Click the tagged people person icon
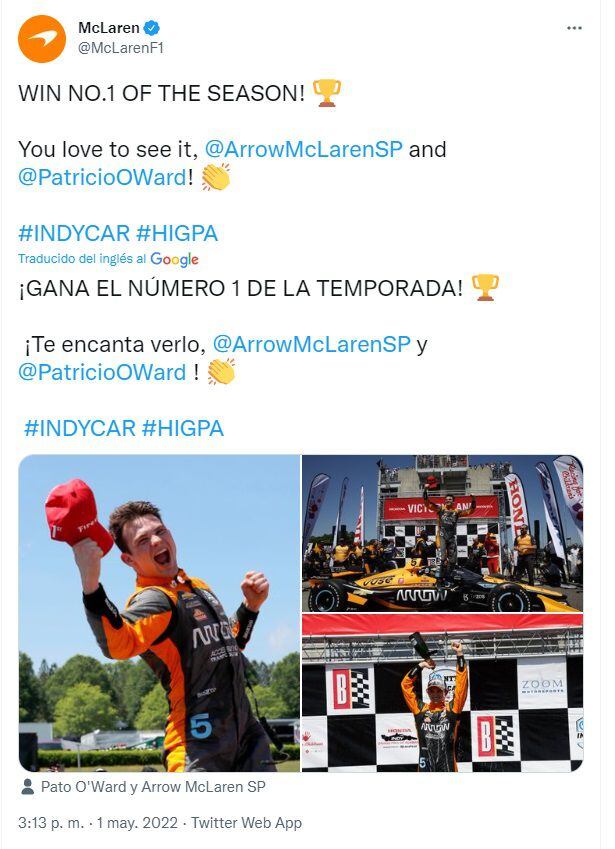This screenshot has width=615, height=849. 27,787
